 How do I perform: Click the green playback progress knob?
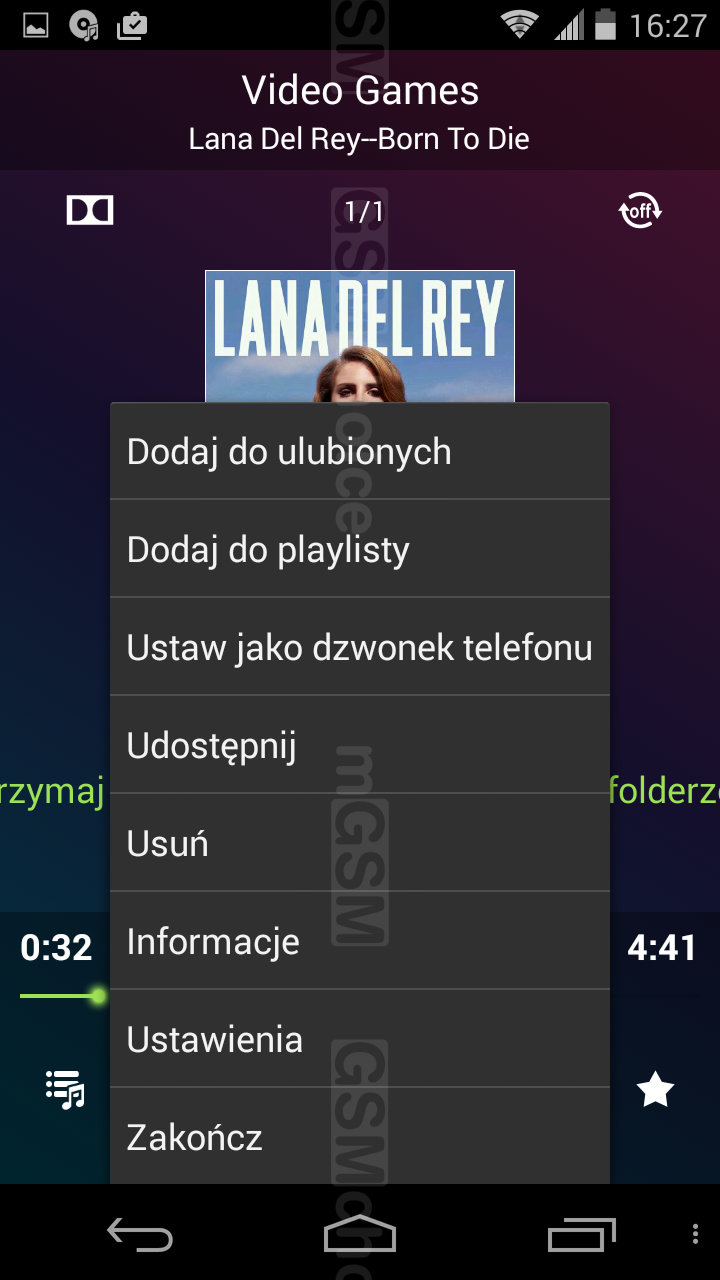click(98, 996)
